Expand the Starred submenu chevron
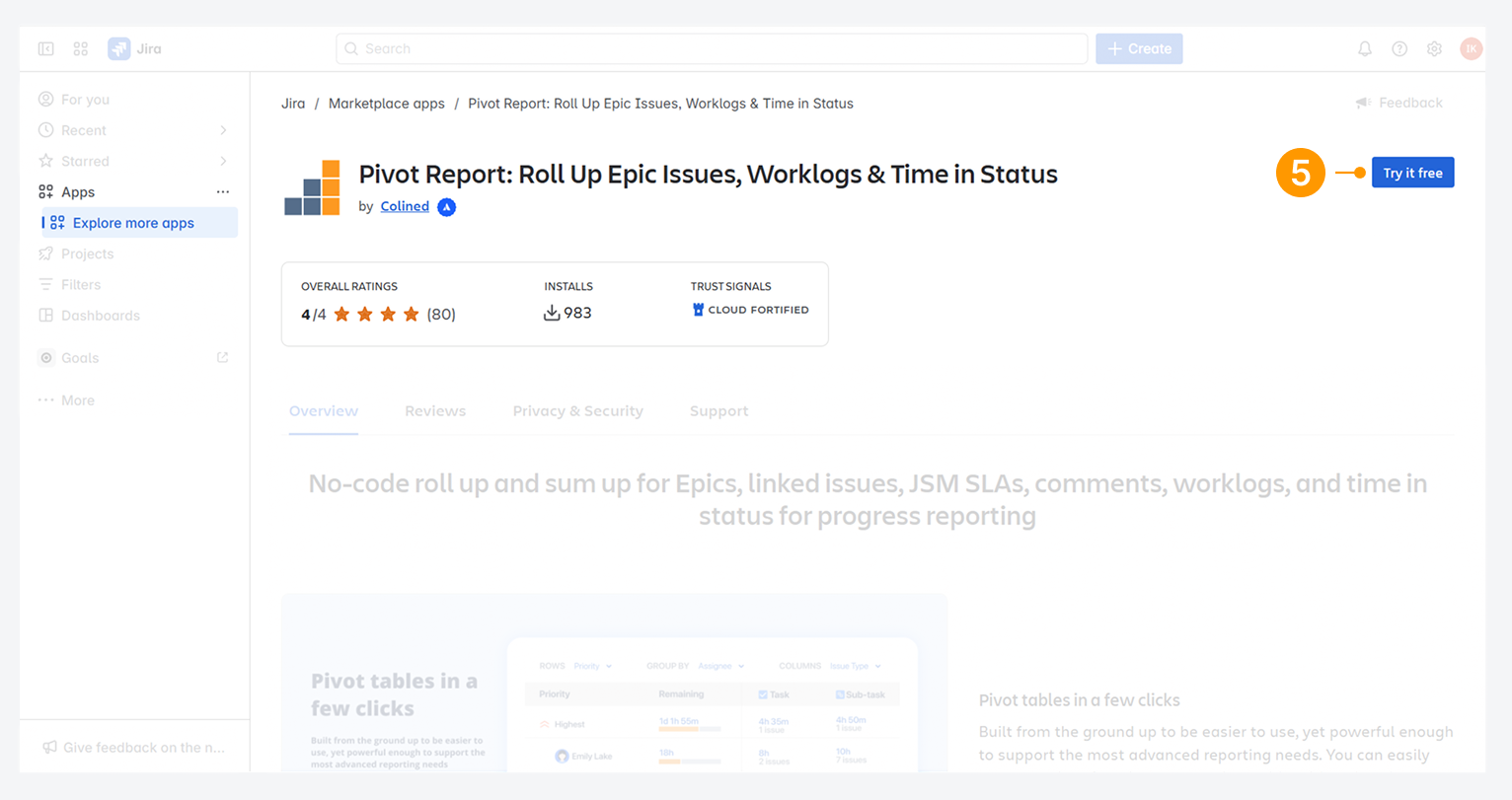This screenshot has height=800, width=1512. click(223, 161)
